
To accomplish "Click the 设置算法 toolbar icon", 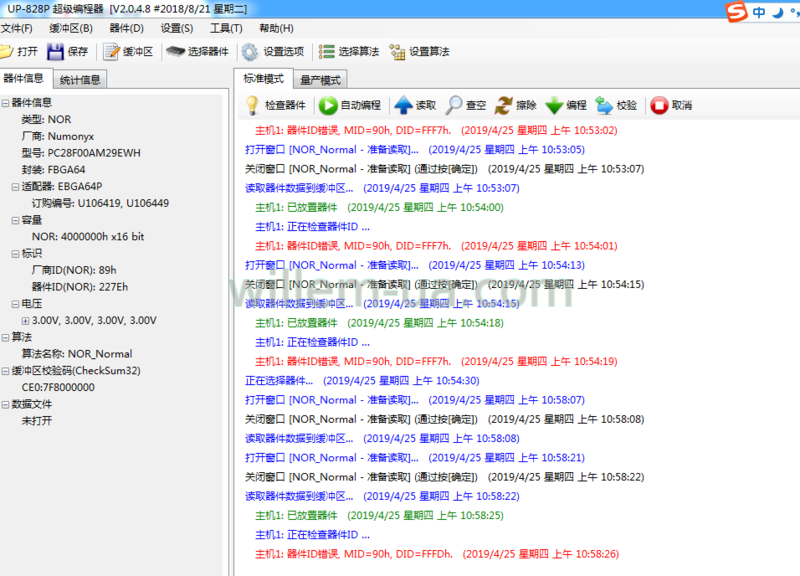I will (x=397, y=52).
